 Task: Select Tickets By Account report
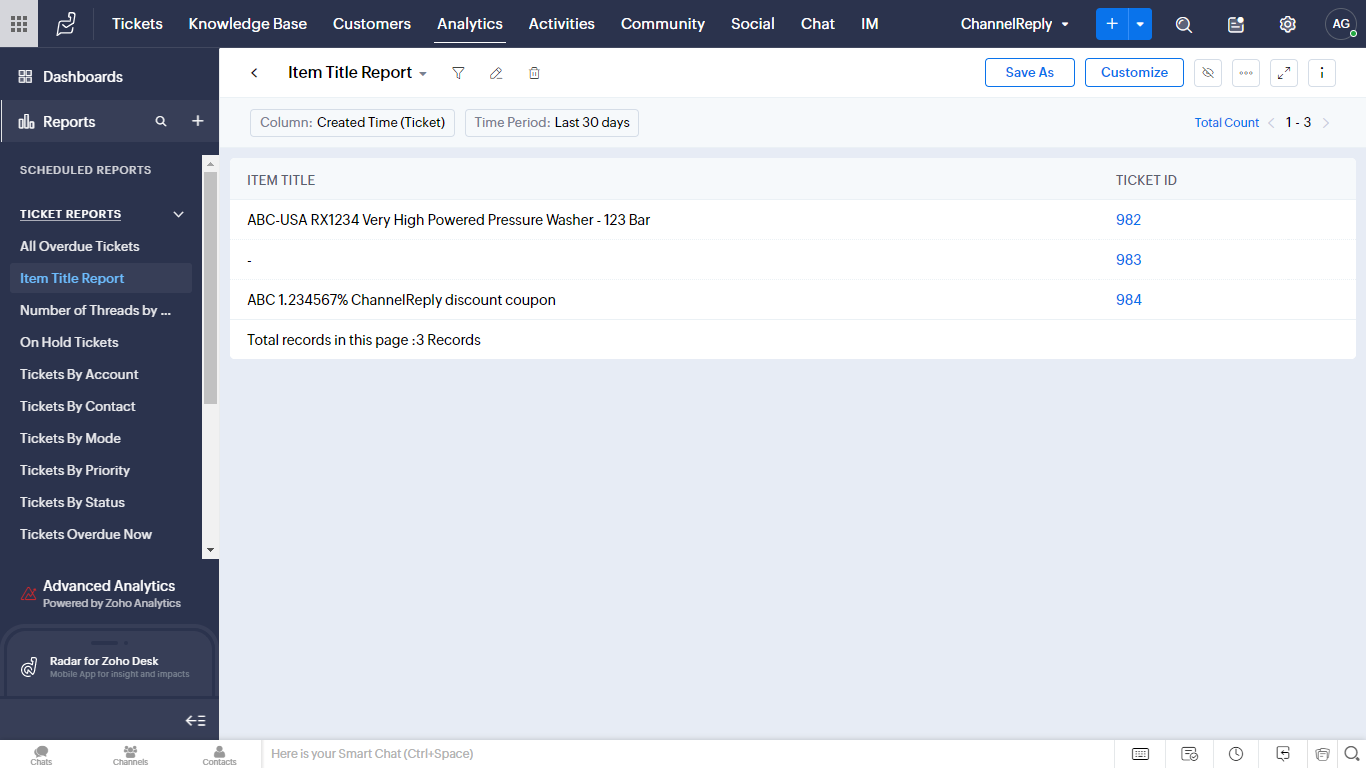tap(79, 374)
